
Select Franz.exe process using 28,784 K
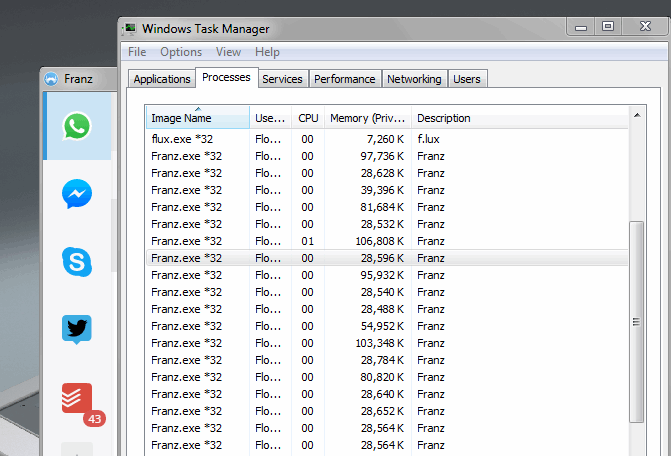coord(387,360)
